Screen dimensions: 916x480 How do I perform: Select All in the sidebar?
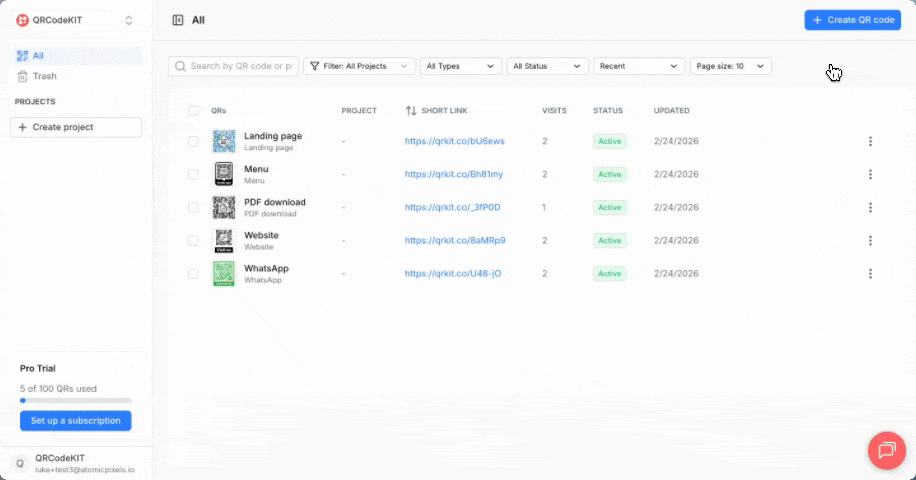[38, 56]
